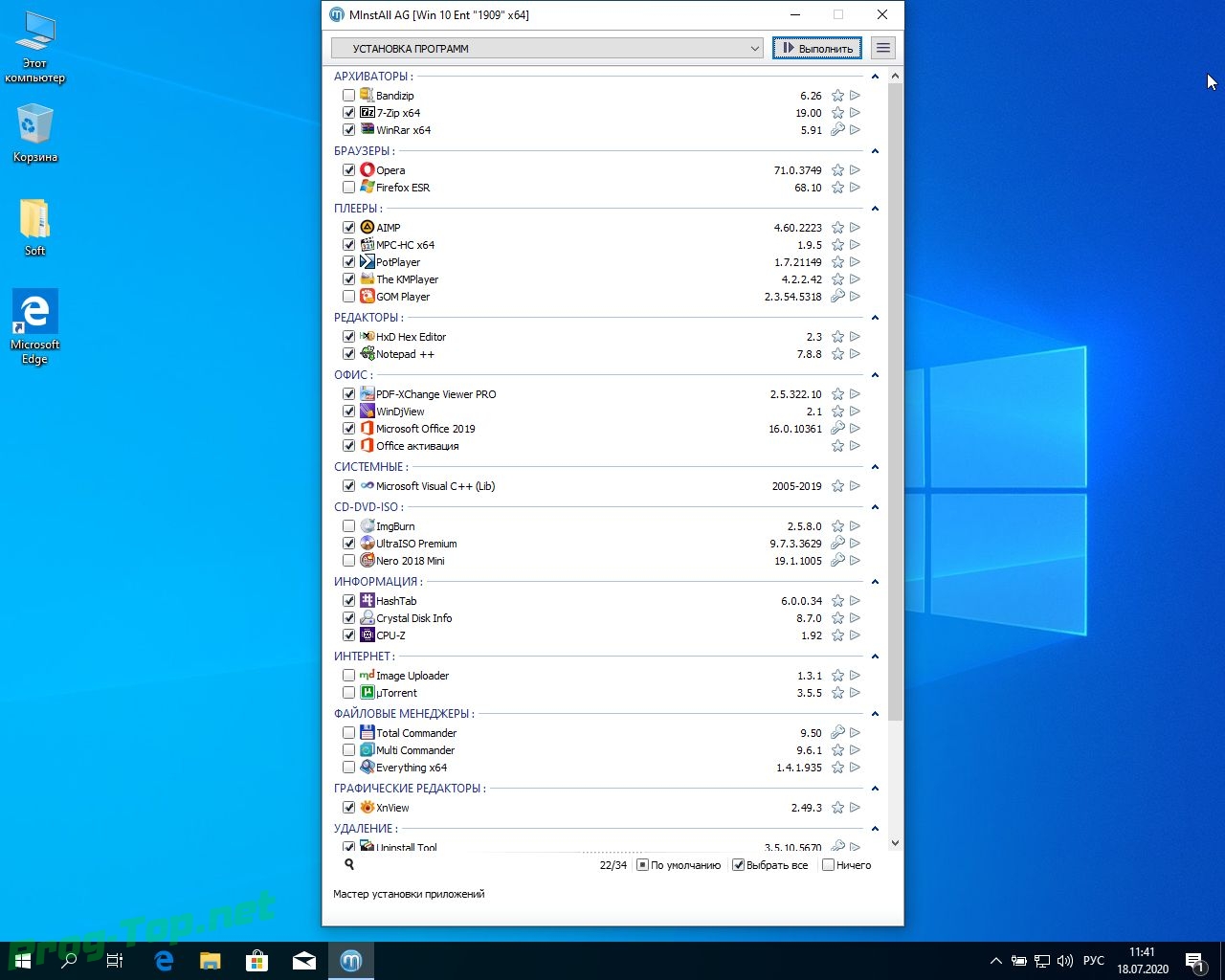Image resolution: width=1225 pixels, height=980 pixels.
Task: Click the scrollbar down arrow of the list
Action: pyautogui.click(x=895, y=843)
